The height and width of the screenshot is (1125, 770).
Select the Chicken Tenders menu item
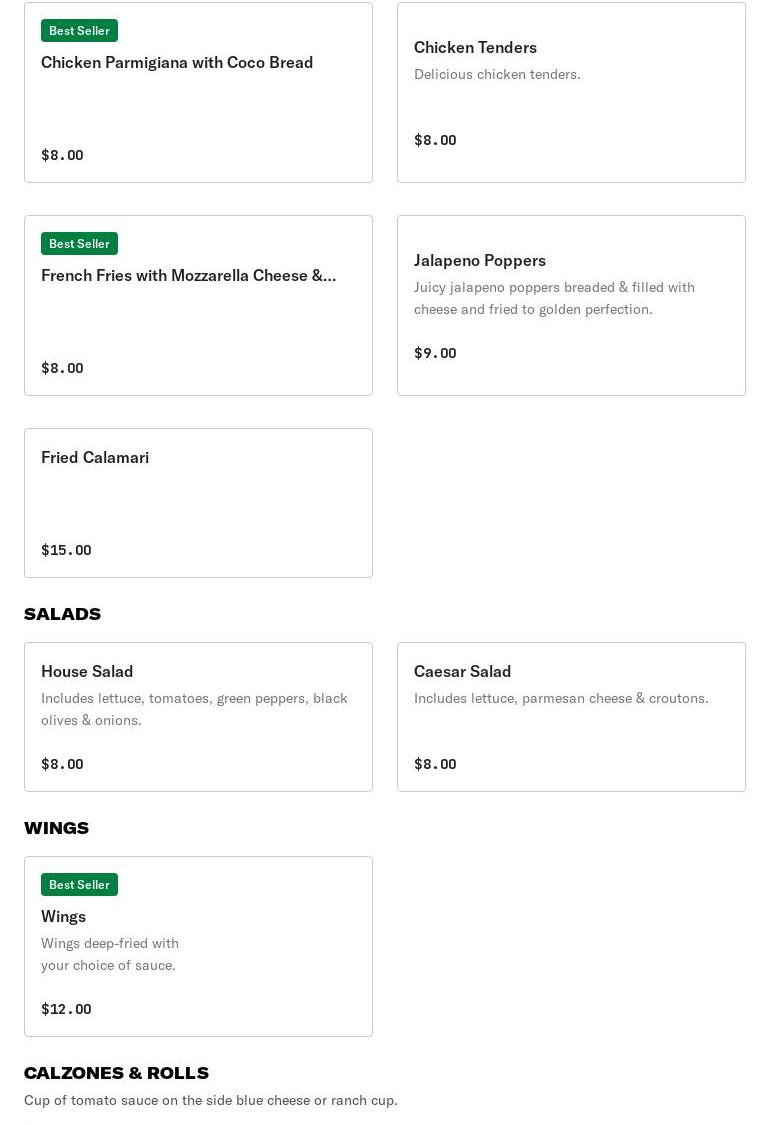click(x=475, y=47)
